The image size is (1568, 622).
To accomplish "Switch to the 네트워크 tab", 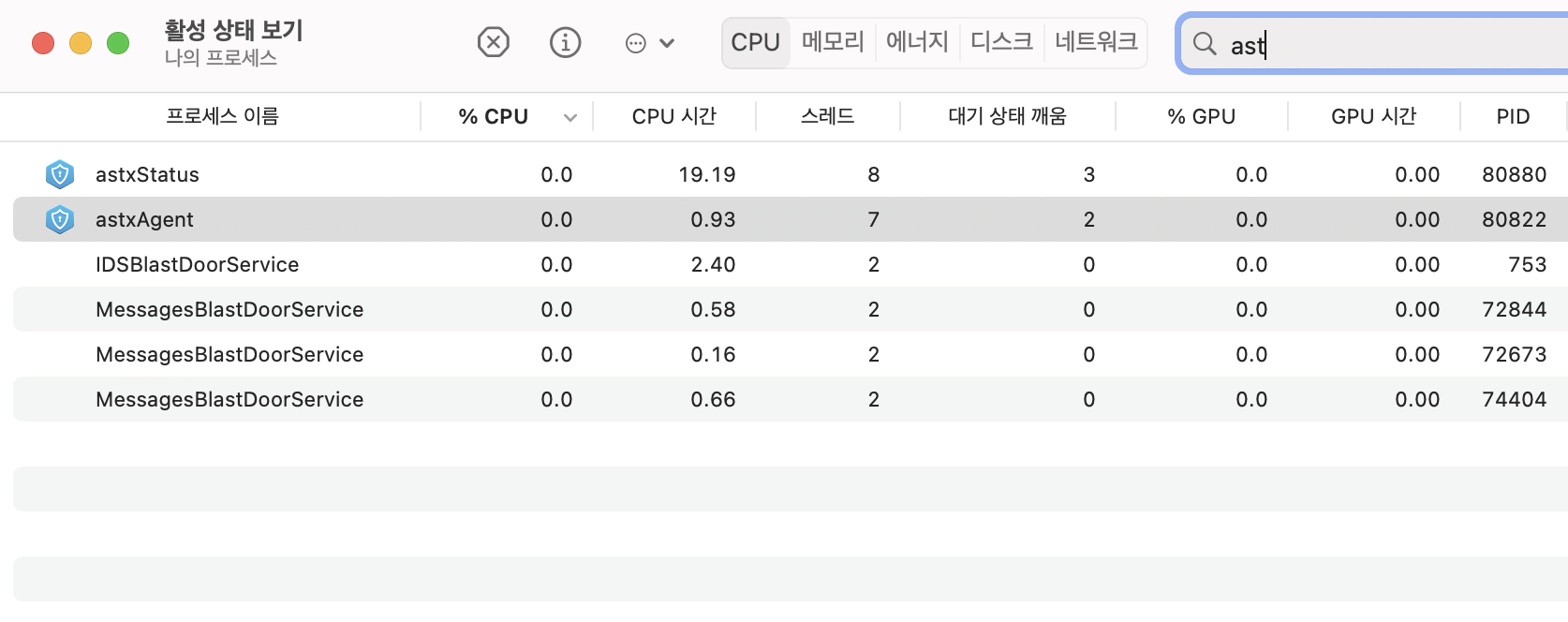I will (x=1096, y=42).
